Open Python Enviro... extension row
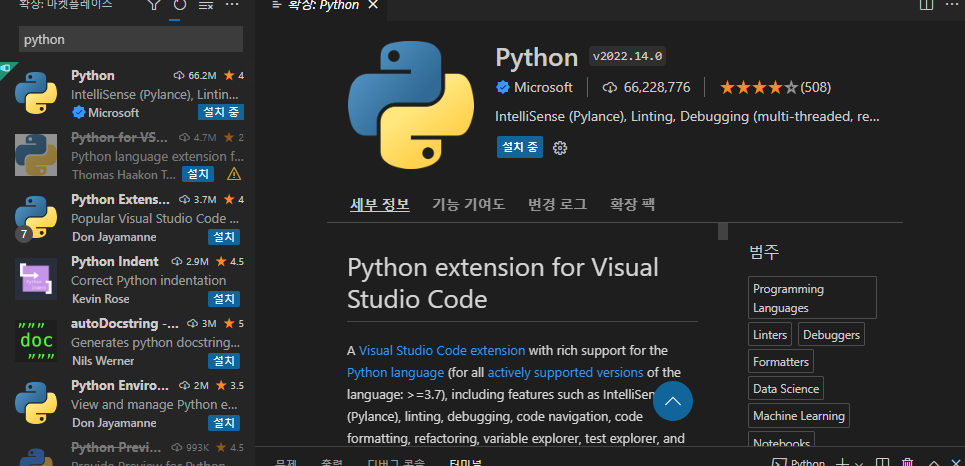This screenshot has width=965, height=466. [x=127, y=404]
